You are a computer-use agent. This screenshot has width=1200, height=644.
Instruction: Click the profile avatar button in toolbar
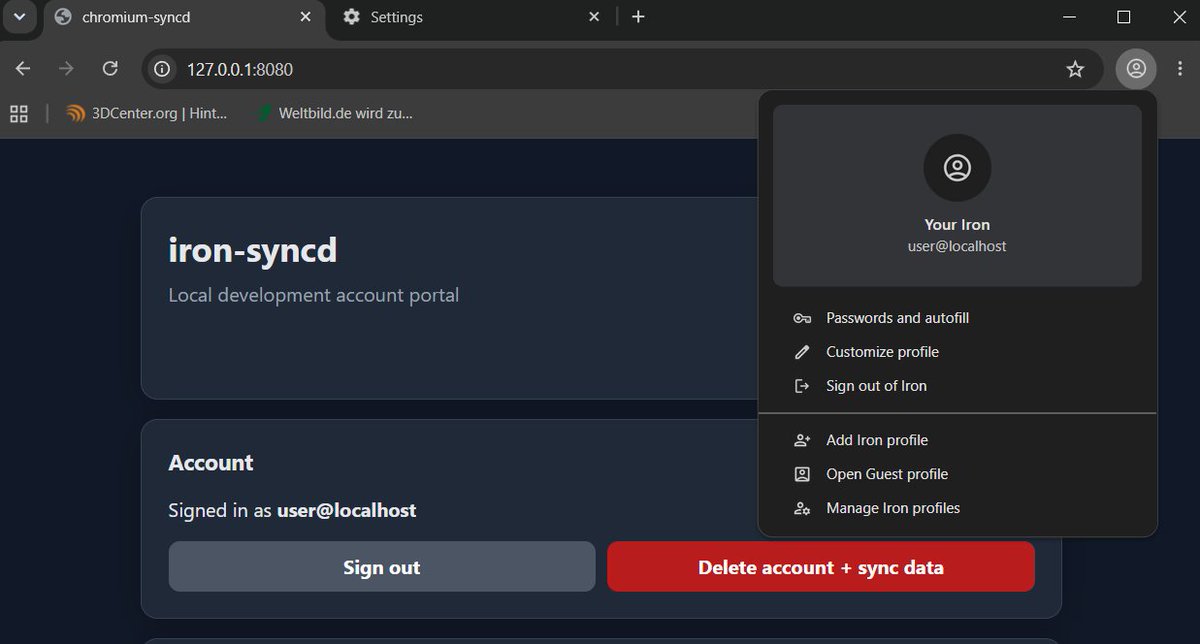(x=1136, y=69)
